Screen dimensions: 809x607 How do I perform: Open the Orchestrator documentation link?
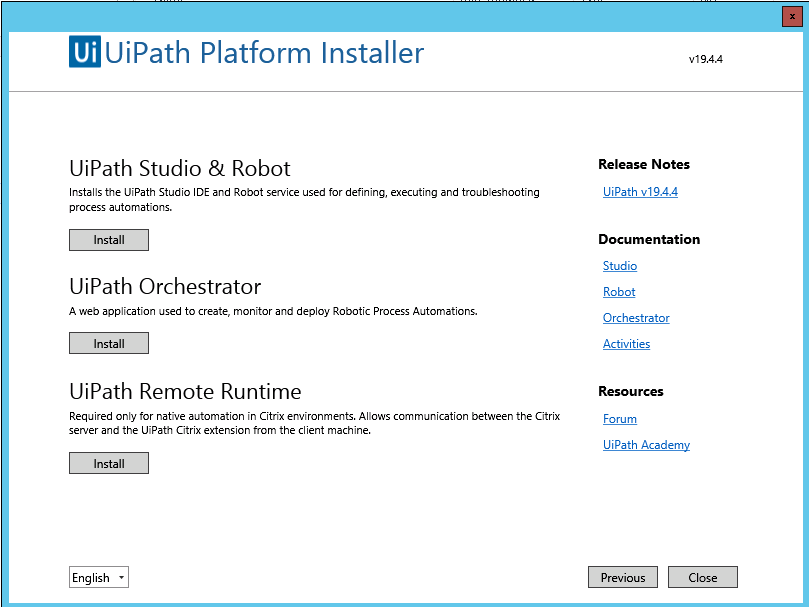click(636, 318)
